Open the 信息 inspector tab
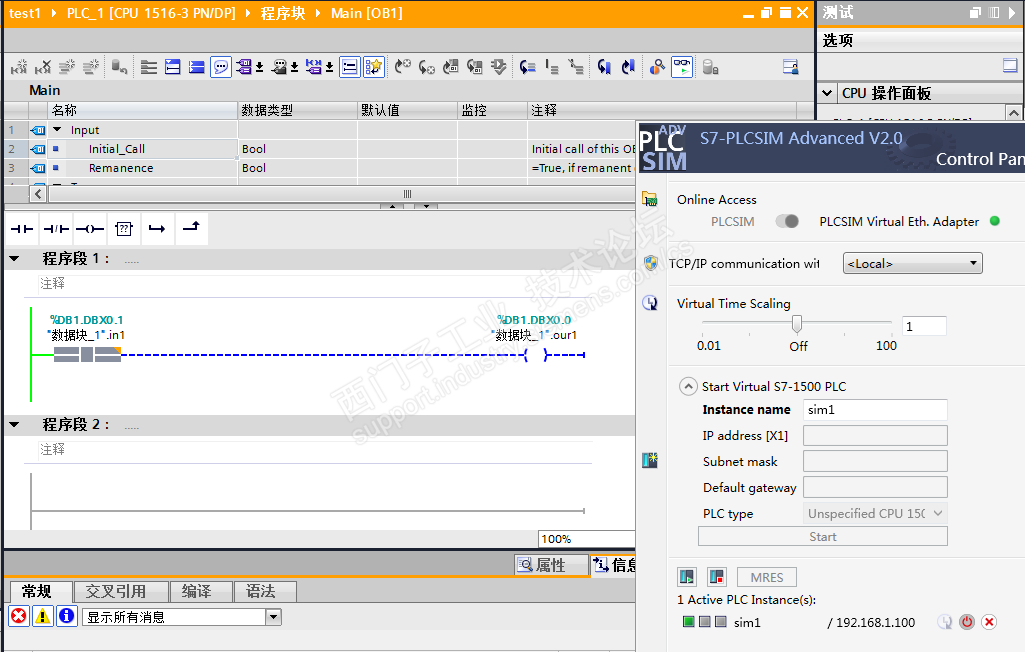The width and height of the screenshot is (1025, 652). click(x=614, y=565)
